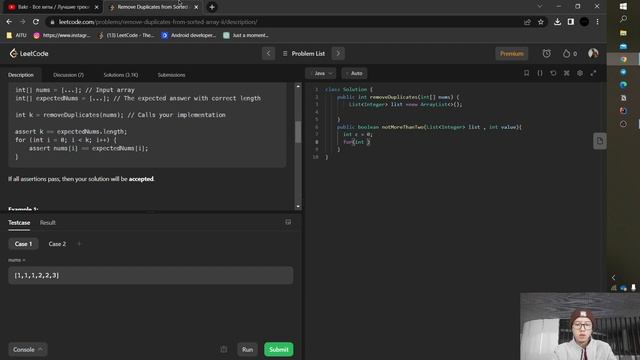This screenshot has height=360, width=640.
Task: Submit the solution
Action: tap(278, 349)
